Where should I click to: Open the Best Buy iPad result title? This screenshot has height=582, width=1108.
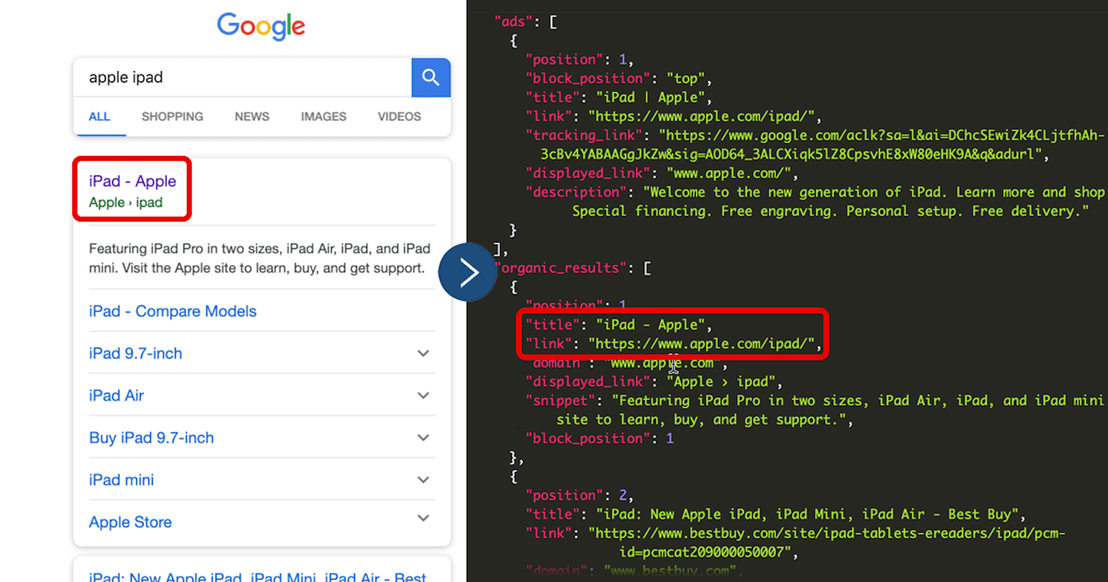257,575
